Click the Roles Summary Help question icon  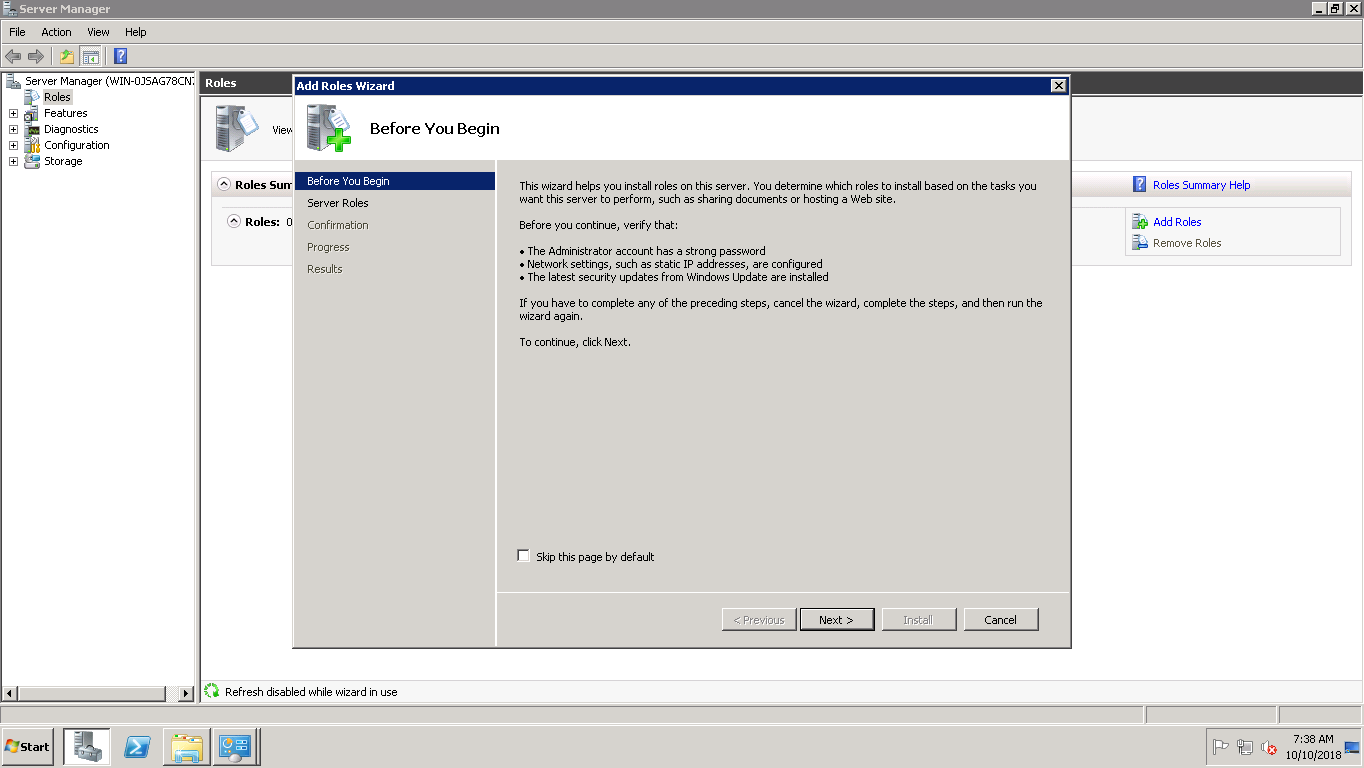coord(1139,185)
